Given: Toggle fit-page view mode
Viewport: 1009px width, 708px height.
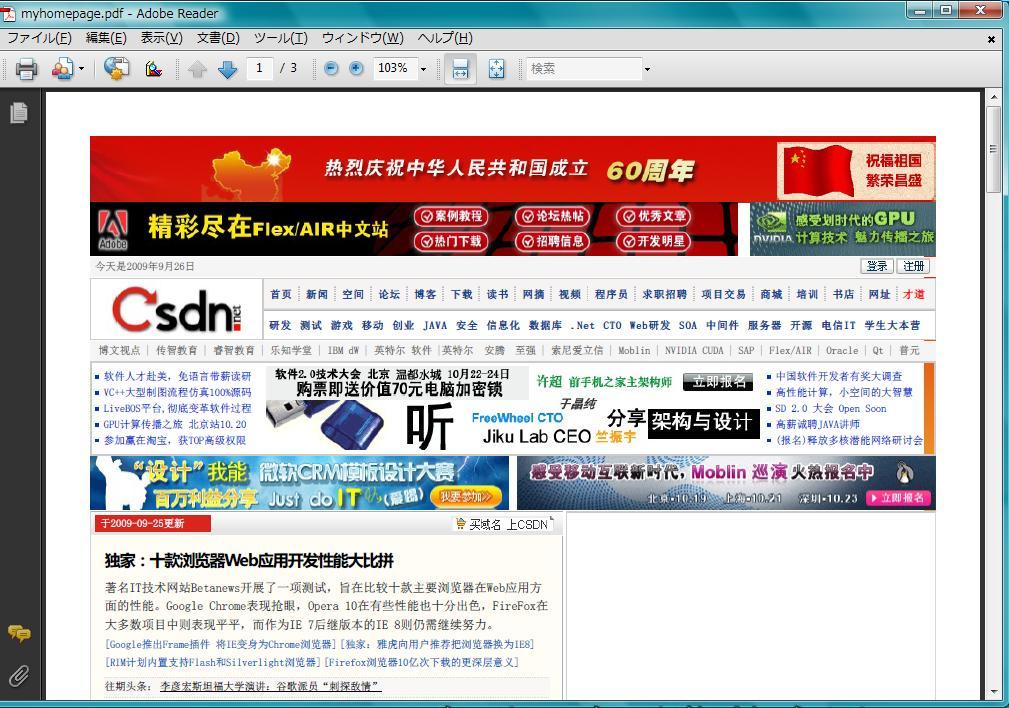Looking at the screenshot, I should tap(495, 69).
